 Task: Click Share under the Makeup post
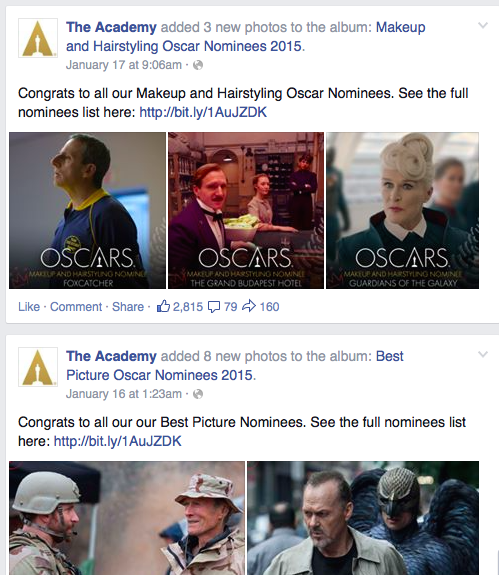(x=128, y=307)
